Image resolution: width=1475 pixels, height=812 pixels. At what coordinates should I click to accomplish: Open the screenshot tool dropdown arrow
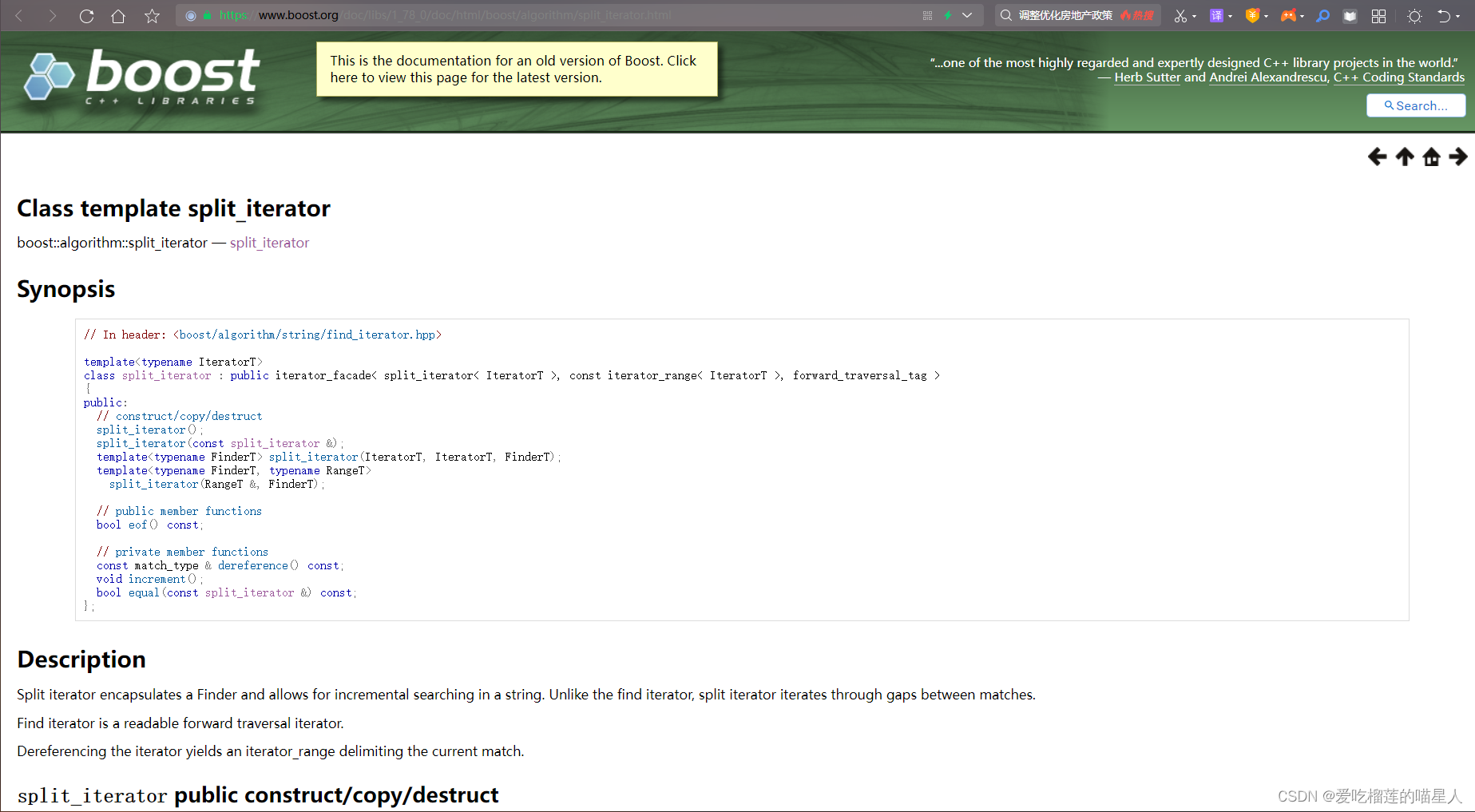coord(1194,16)
